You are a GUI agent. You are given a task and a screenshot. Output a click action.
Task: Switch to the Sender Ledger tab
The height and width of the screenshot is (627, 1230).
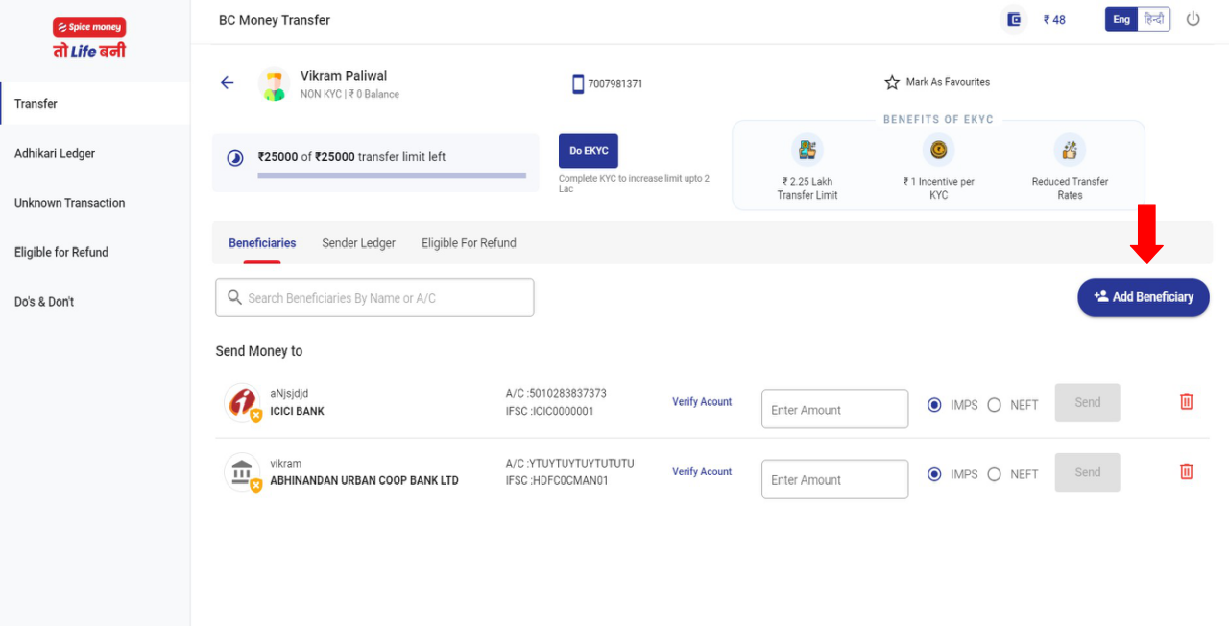pyautogui.click(x=359, y=243)
